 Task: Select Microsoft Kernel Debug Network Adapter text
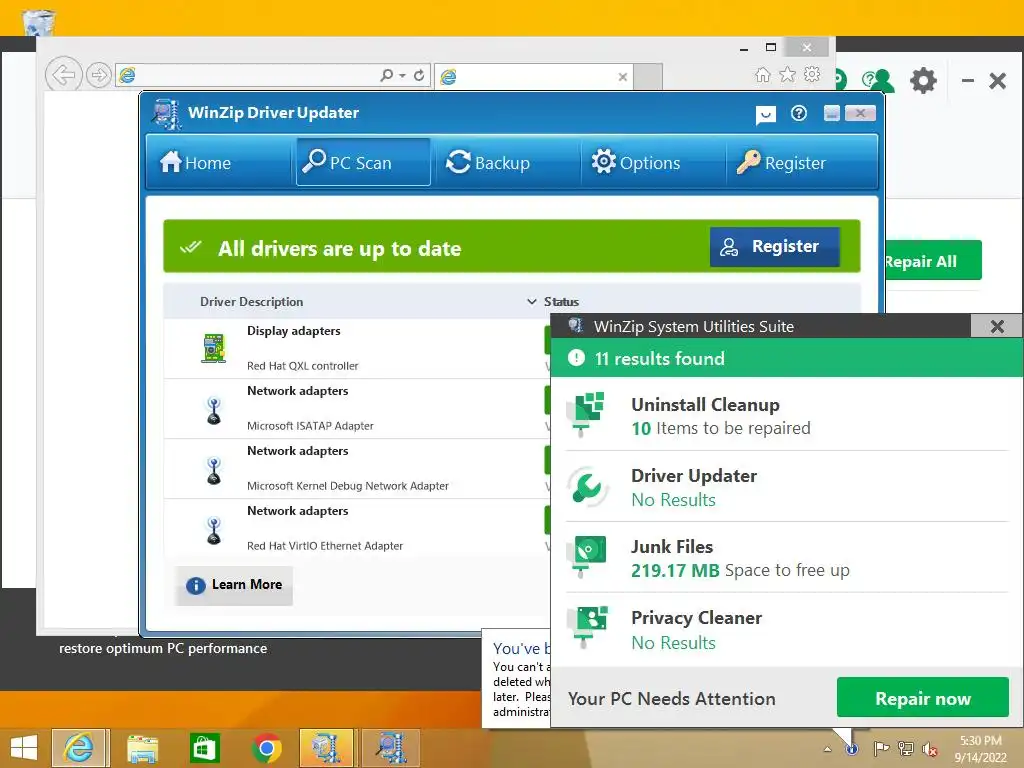tap(347, 486)
